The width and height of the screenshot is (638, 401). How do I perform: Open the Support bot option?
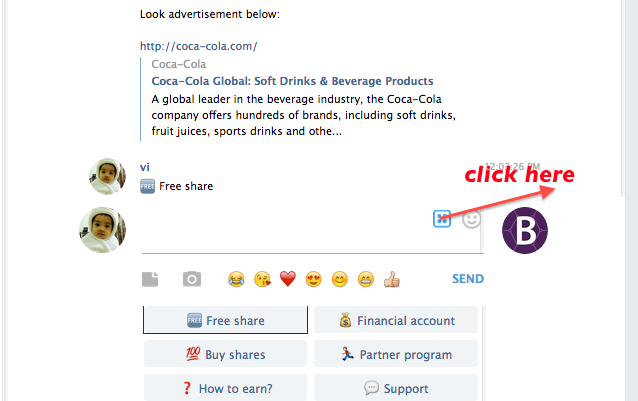396,388
